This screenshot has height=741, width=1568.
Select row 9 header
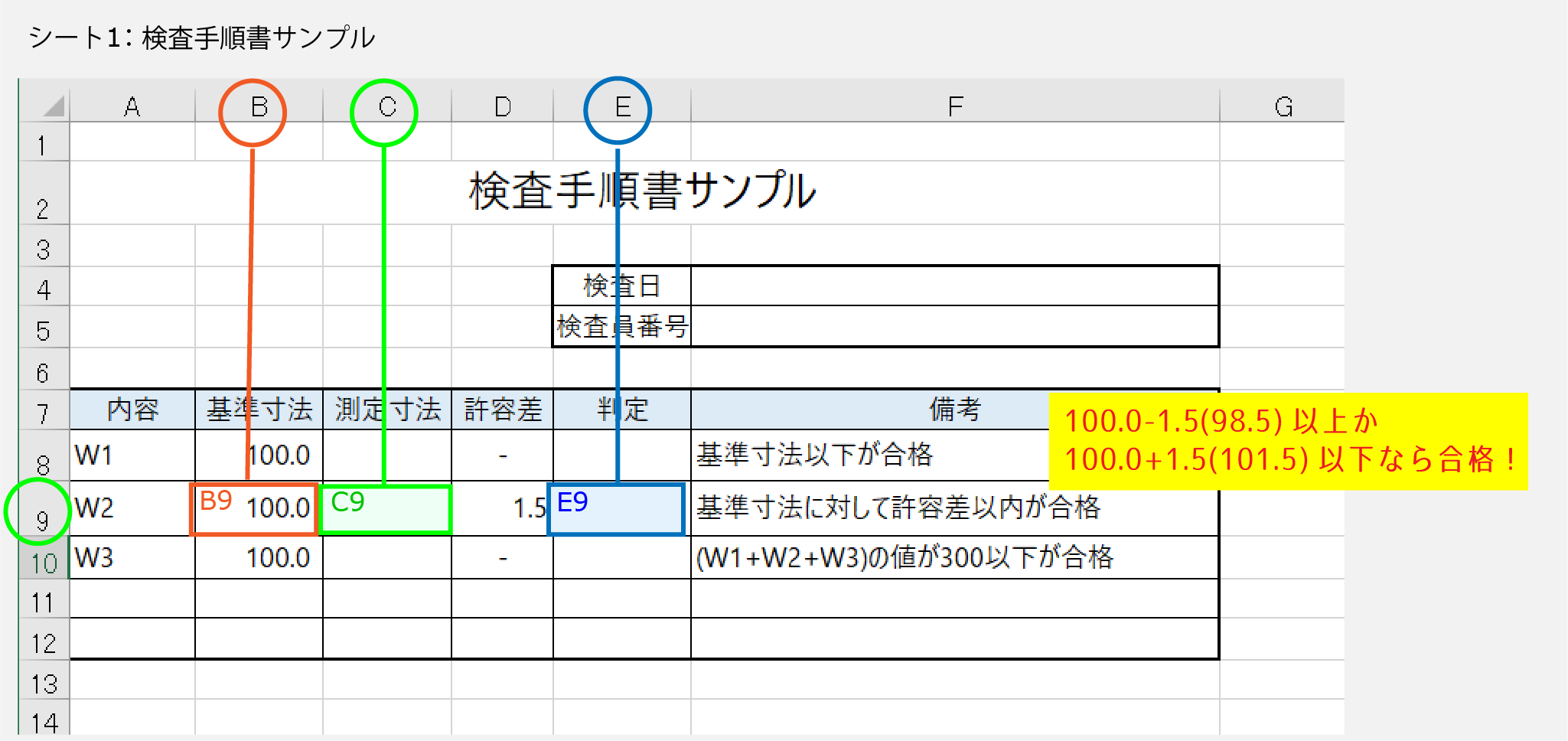tap(44, 508)
